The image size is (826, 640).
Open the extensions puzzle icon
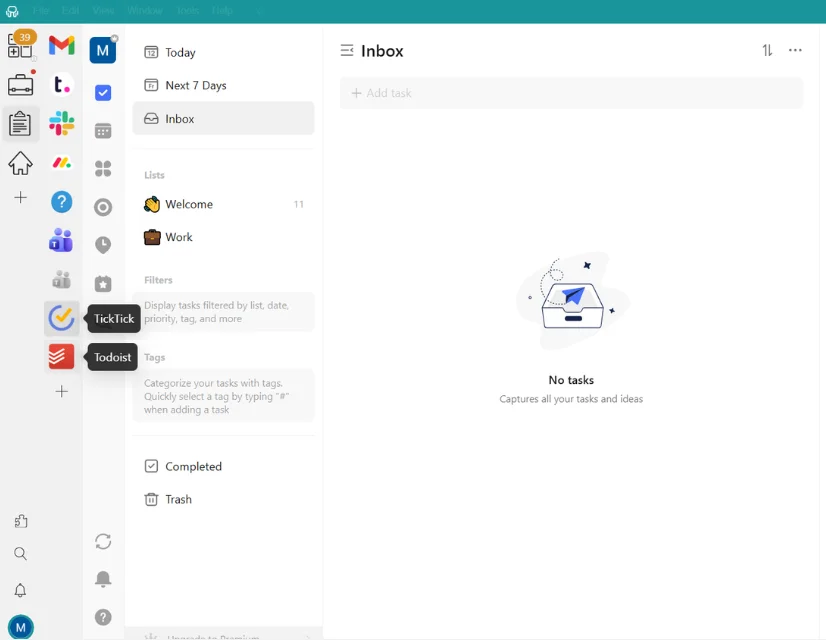(x=21, y=521)
